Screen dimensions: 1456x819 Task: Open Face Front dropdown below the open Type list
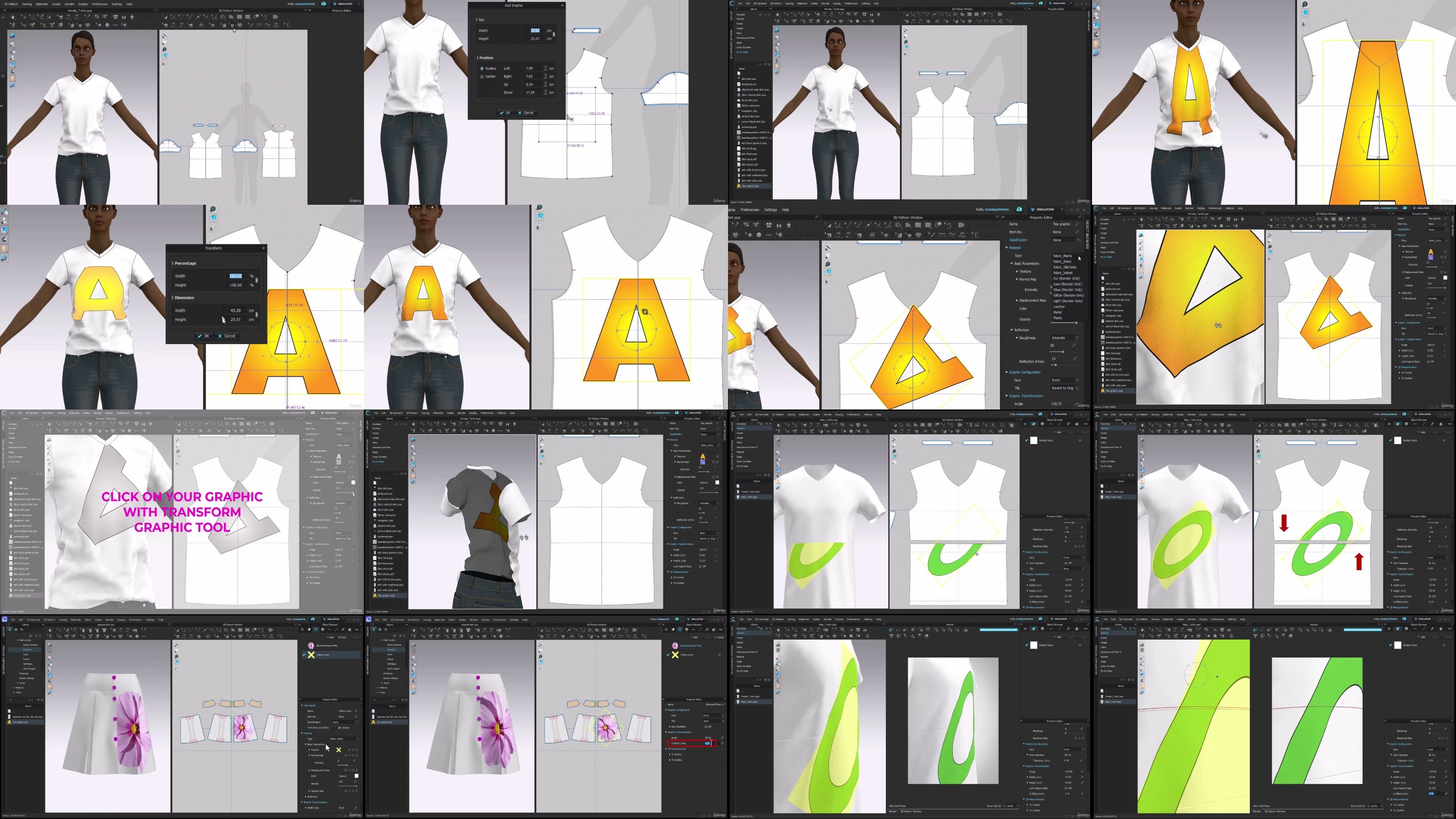pos(1064,380)
